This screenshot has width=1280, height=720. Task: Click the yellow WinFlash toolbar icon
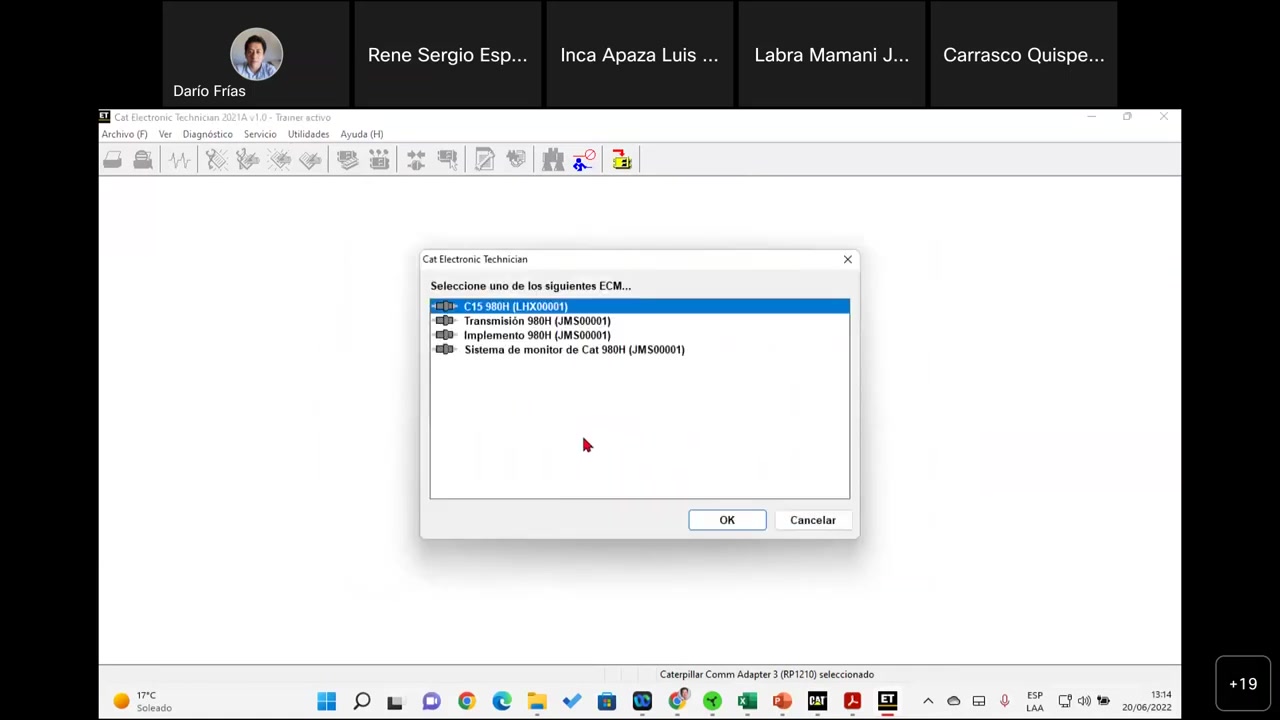tap(622, 160)
